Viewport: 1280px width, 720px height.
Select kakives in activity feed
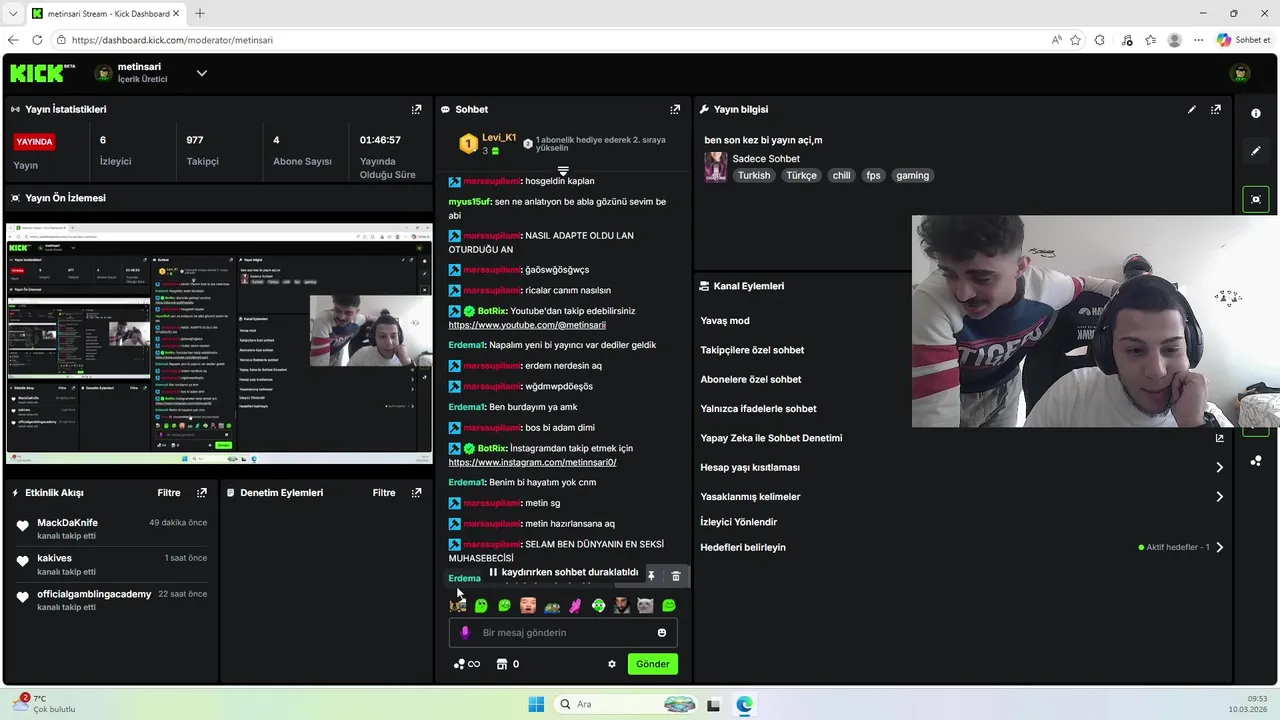(54, 558)
